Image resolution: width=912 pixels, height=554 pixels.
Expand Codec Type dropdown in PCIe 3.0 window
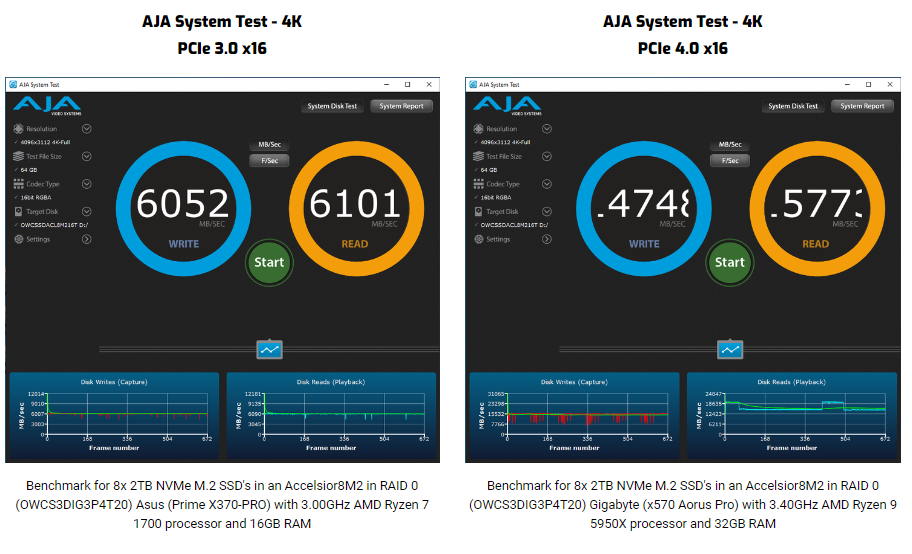87,184
